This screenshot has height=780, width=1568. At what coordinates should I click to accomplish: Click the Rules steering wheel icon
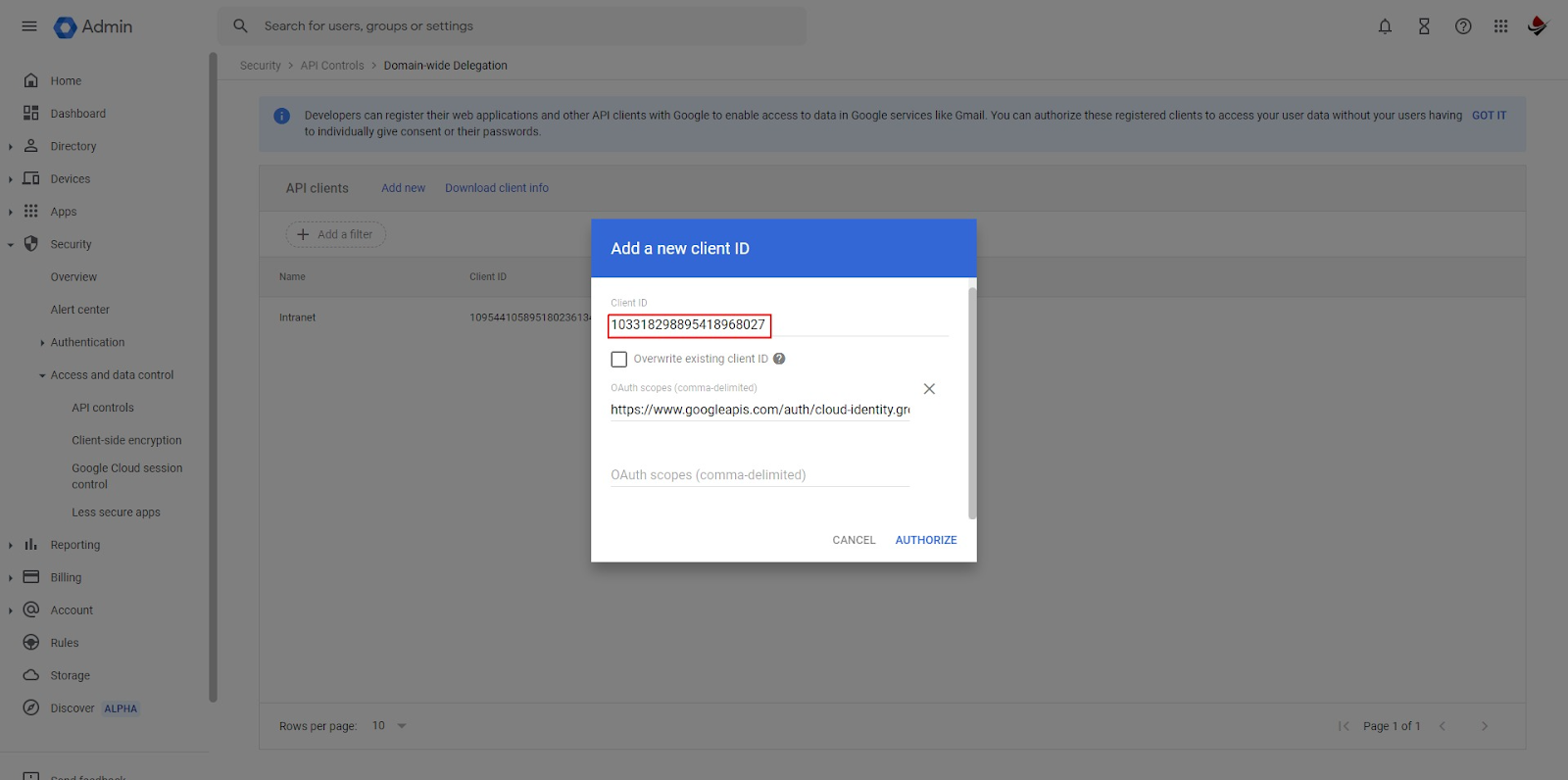click(31, 643)
